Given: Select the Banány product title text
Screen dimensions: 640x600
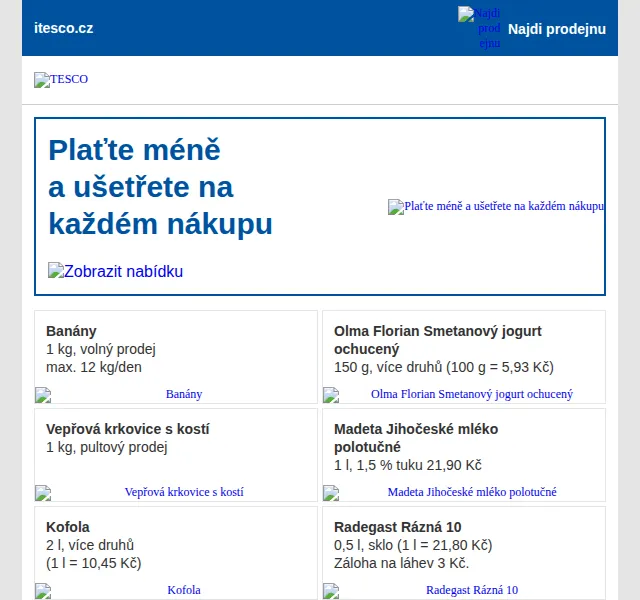Looking at the screenshot, I should (x=71, y=331).
